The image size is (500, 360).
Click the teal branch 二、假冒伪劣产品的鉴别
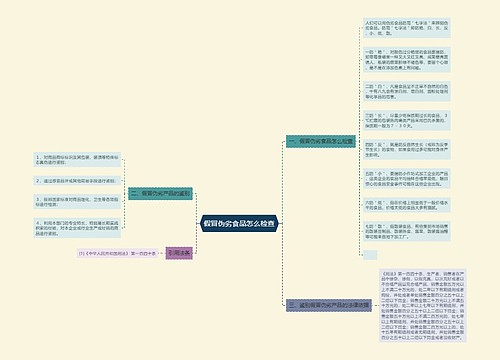(160, 193)
